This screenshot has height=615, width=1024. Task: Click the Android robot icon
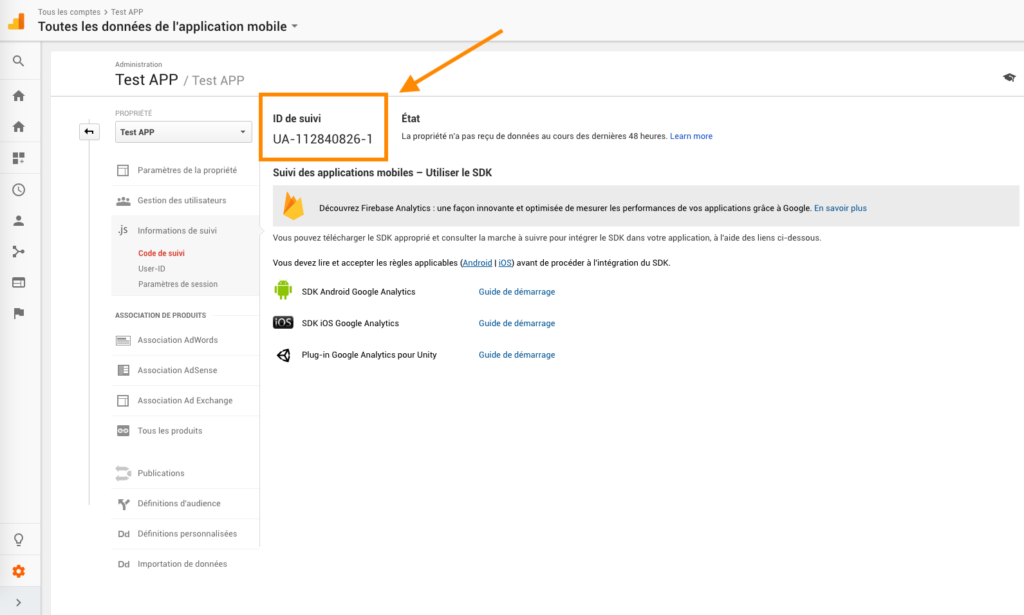(283, 291)
